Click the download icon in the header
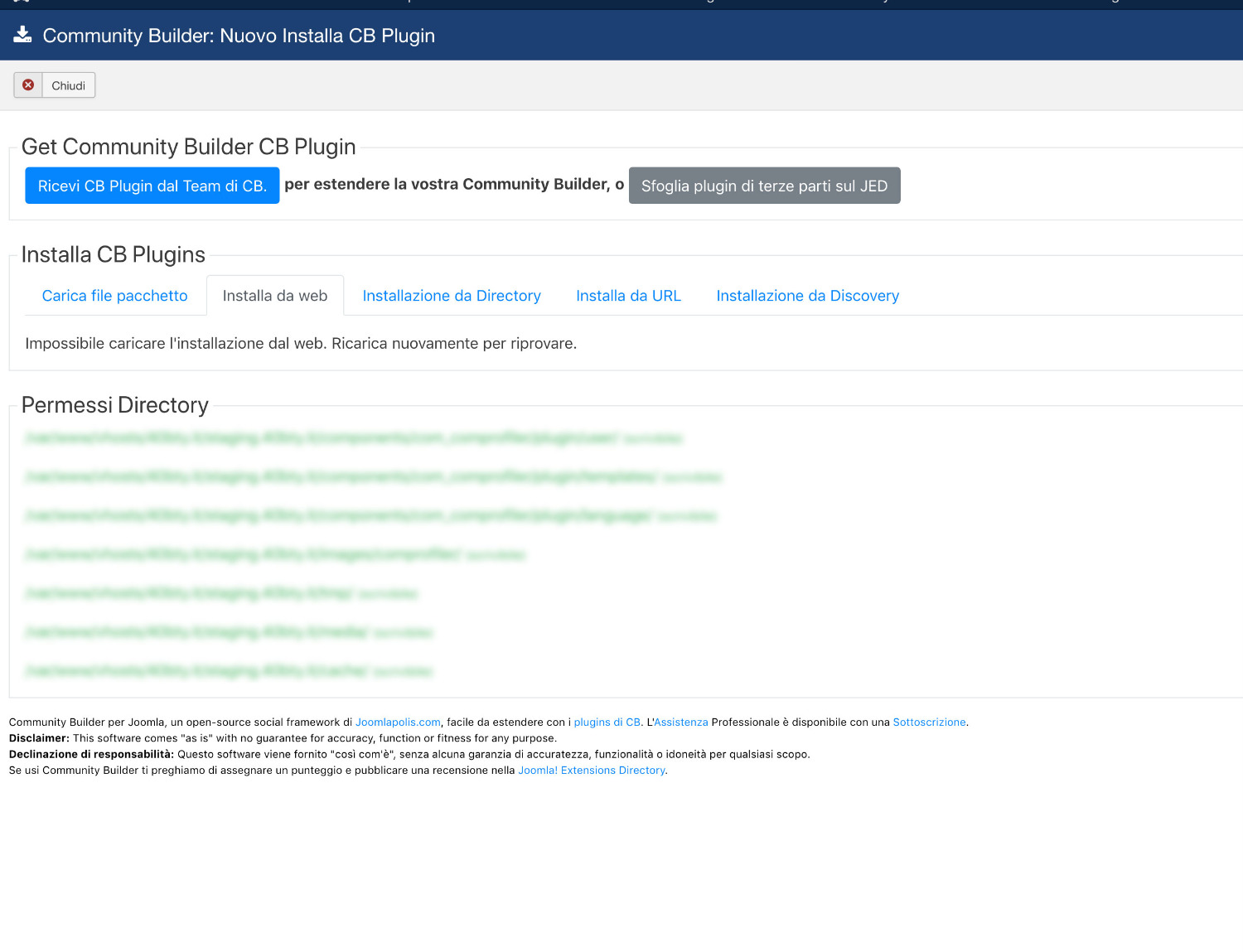The width and height of the screenshot is (1243, 952). coord(22,35)
